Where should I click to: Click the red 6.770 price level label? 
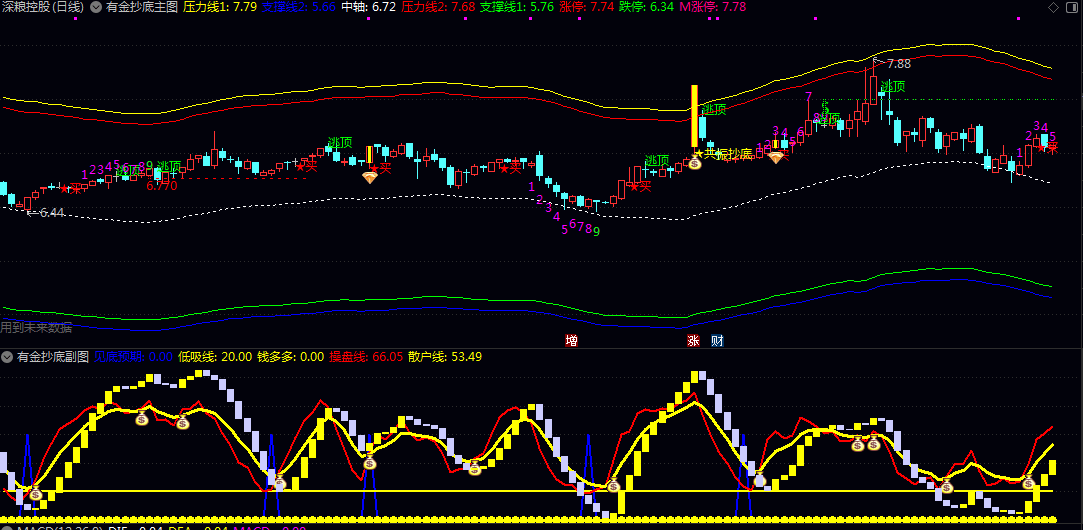coord(162,185)
